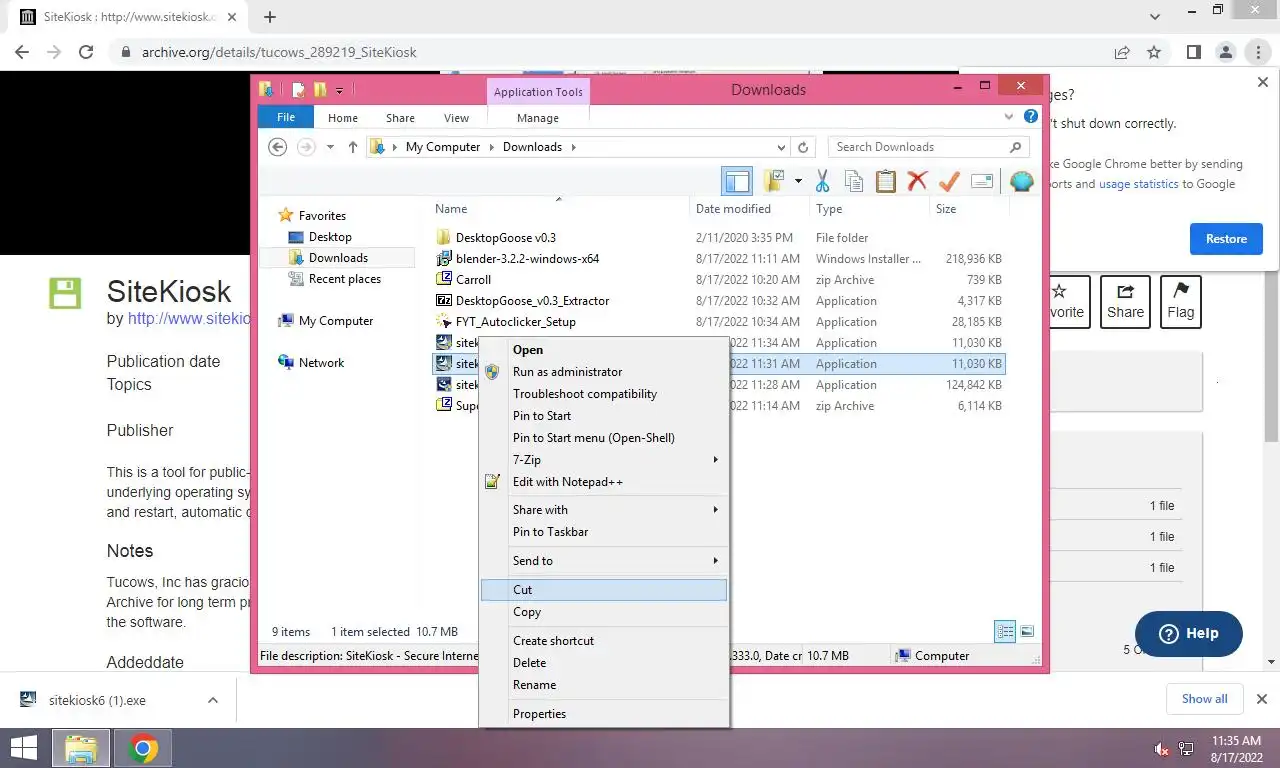Select Cut in the context menu
This screenshot has height=768, width=1280.
point(604,590)
